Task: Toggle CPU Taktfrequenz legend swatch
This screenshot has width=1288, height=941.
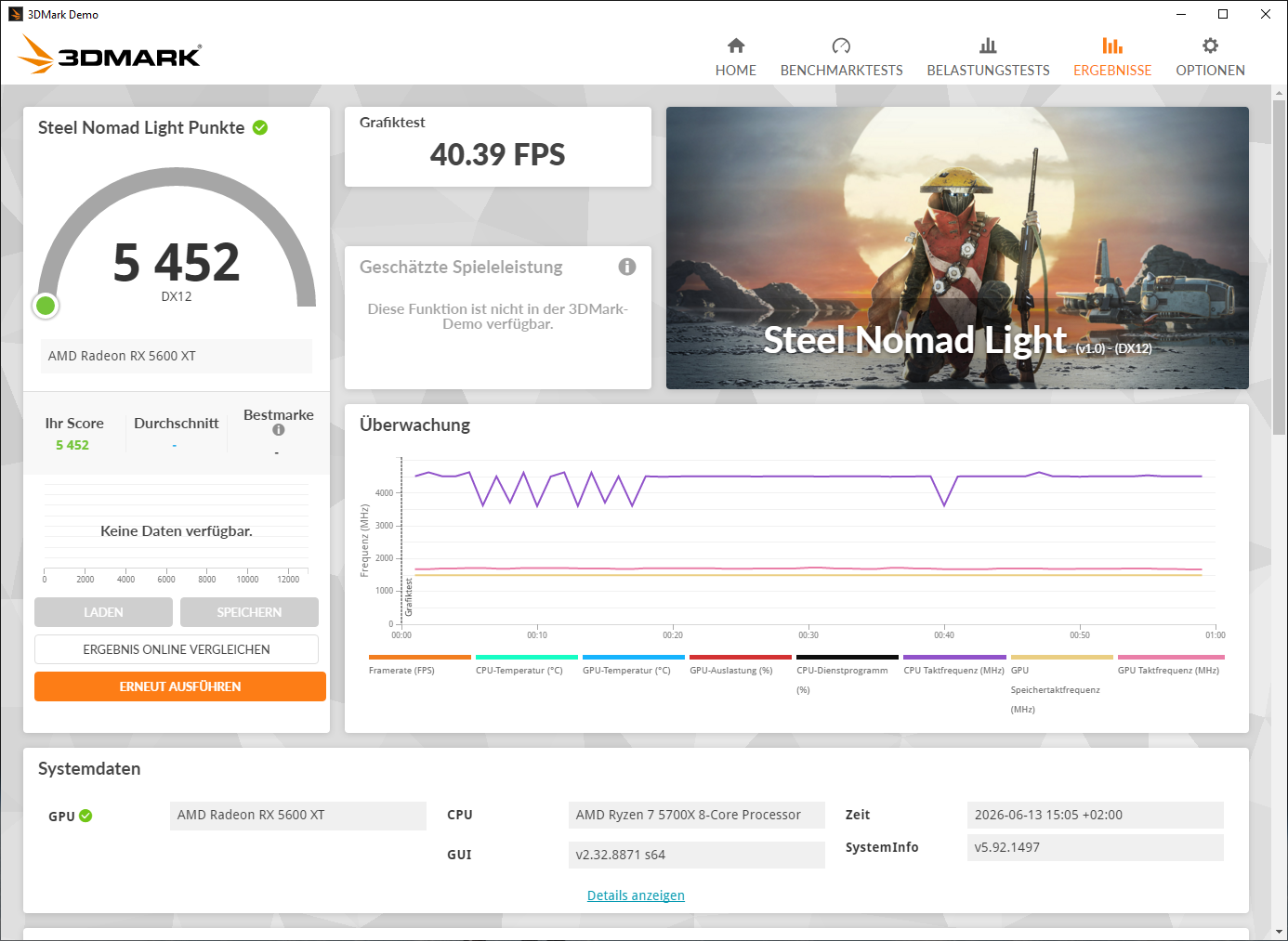Action: coord(954,657)
